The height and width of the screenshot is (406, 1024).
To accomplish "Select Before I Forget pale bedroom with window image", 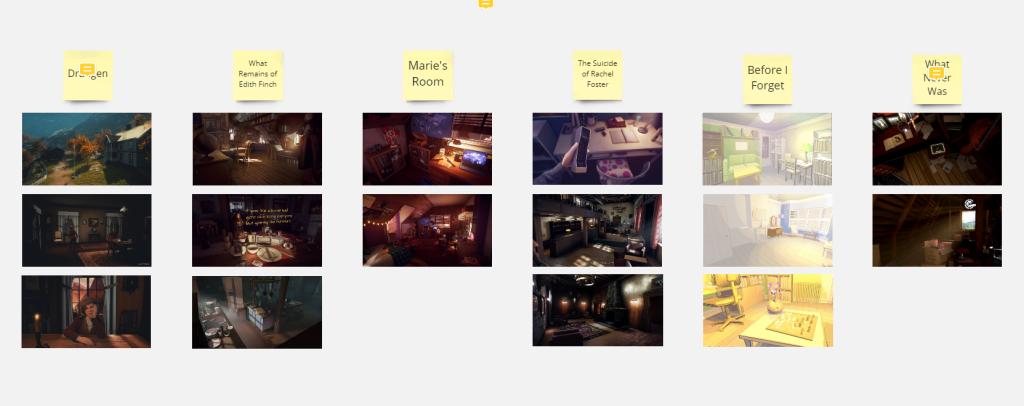I will [768, 230].
